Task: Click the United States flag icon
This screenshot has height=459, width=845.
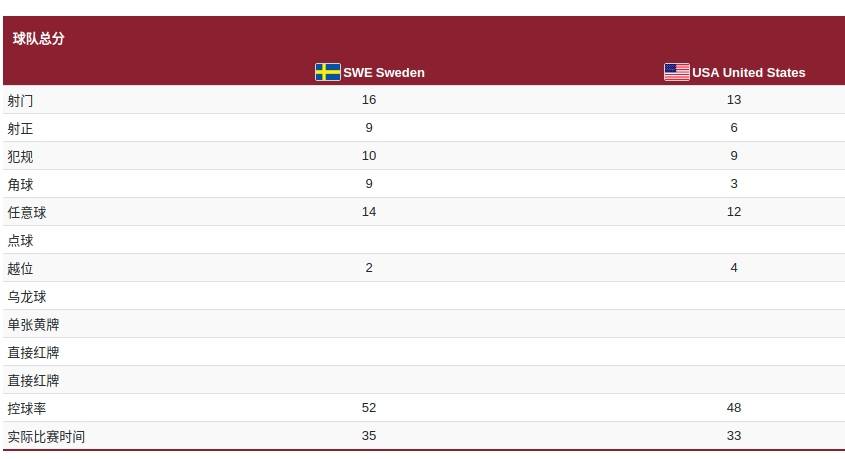Action: (677, 72)
